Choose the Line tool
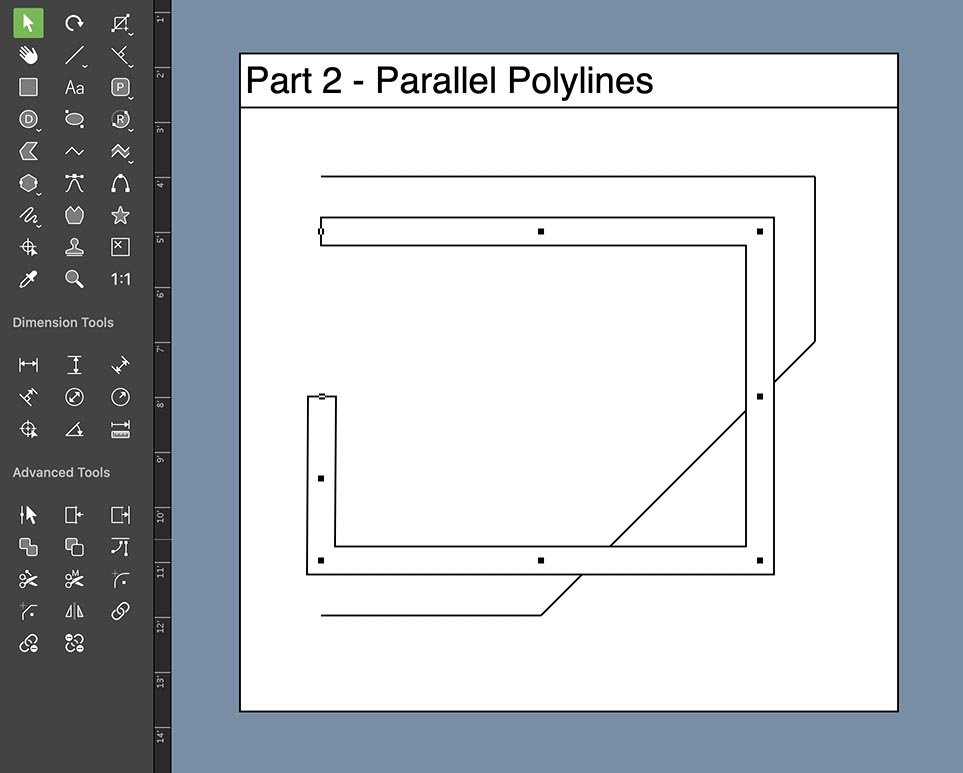The image size is (963, 773). (x=74, y=55)
